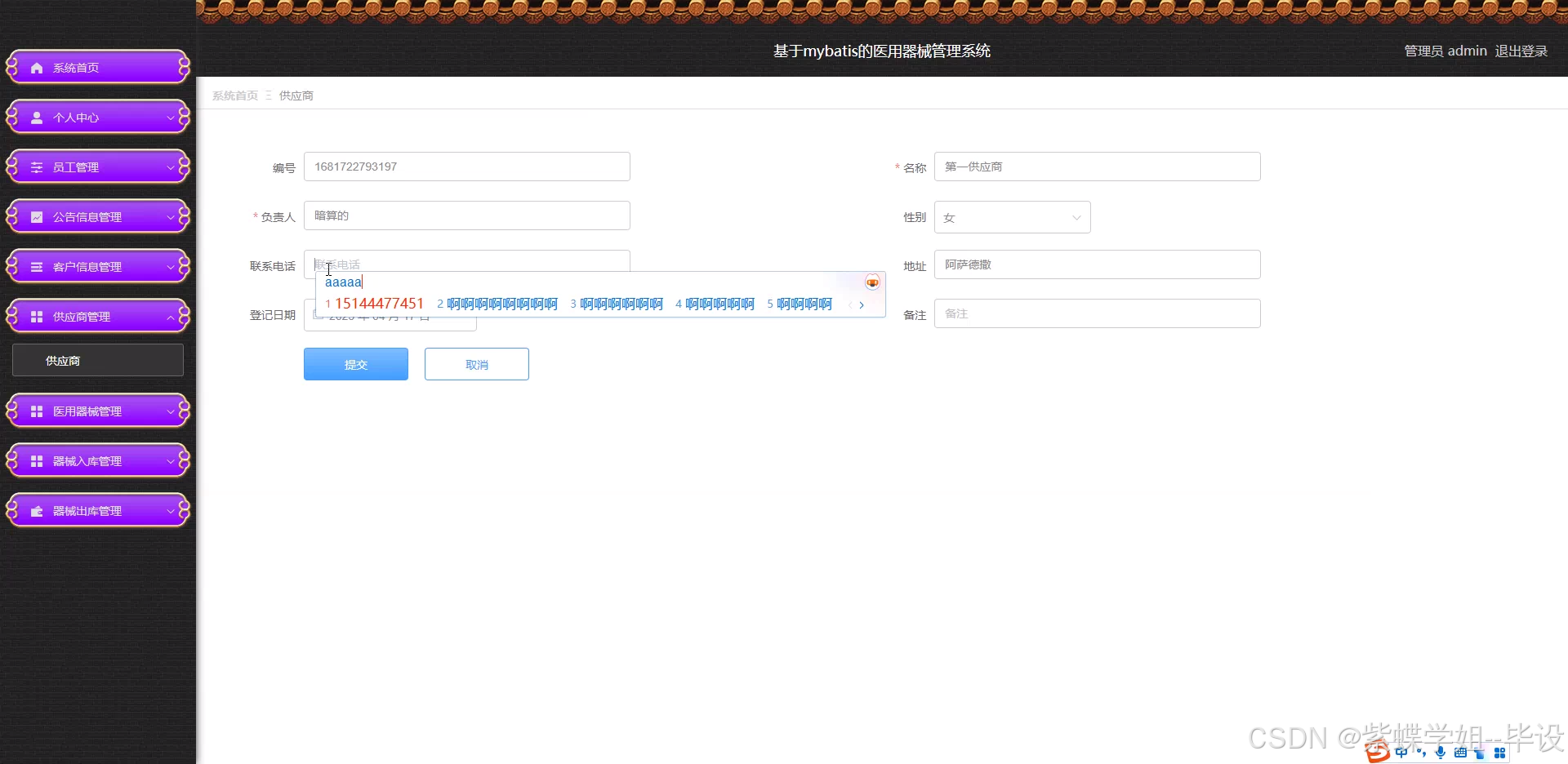
Task: Open the four-square toolbox icon in the IME bar
Action: [1499, 753]
